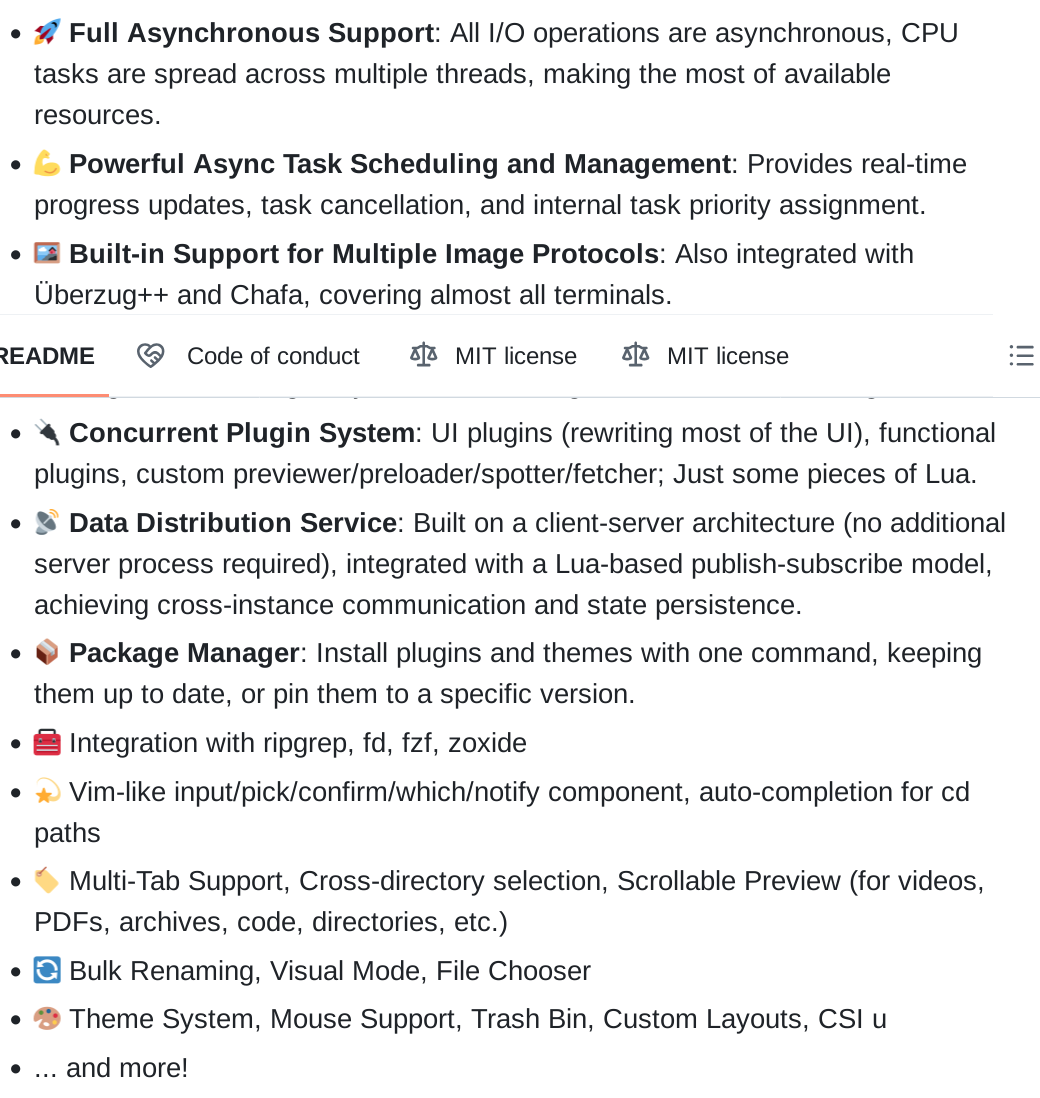This screenshot has height=1098, width=1040.
Task: Open the README outline list icon
Action: pos(1021,356)
